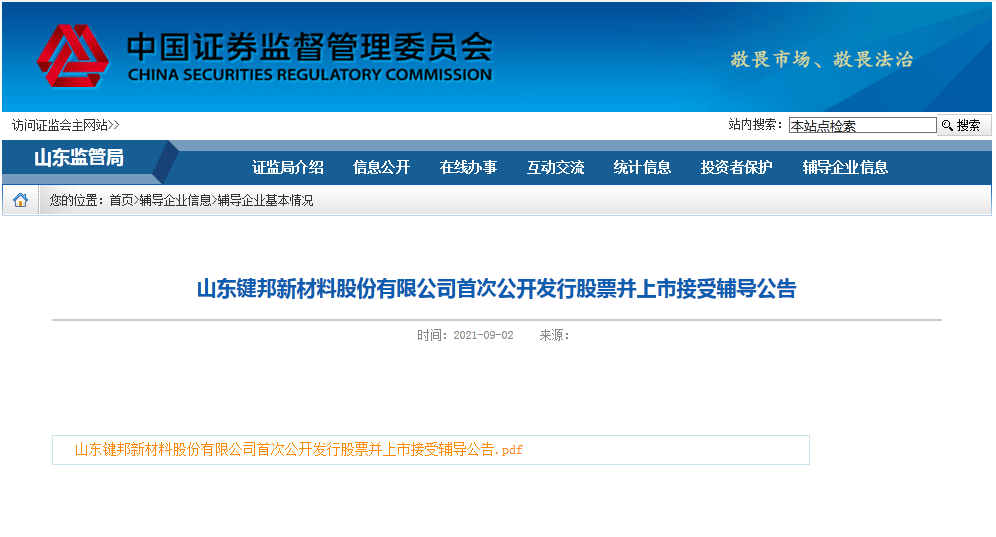Click the red CSRC logo emblem
The width and height of the screenshot is (996, 537).
(72, 57)
